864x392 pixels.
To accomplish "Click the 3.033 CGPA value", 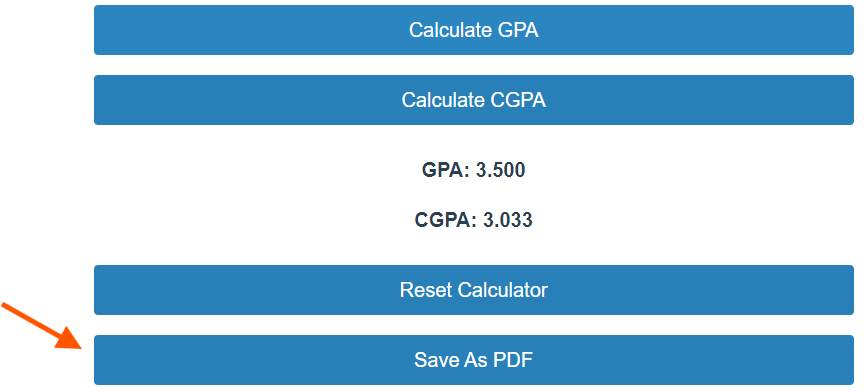I will coord(507,220).
